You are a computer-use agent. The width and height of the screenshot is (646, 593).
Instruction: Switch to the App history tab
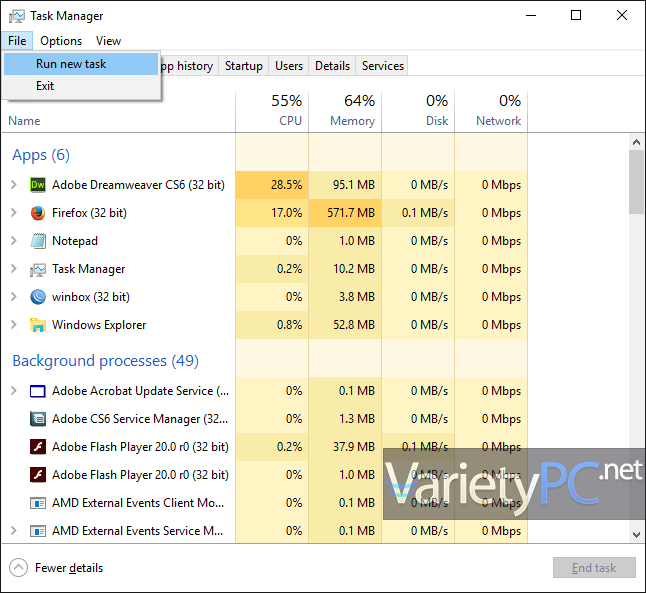(x=189, y=66)
